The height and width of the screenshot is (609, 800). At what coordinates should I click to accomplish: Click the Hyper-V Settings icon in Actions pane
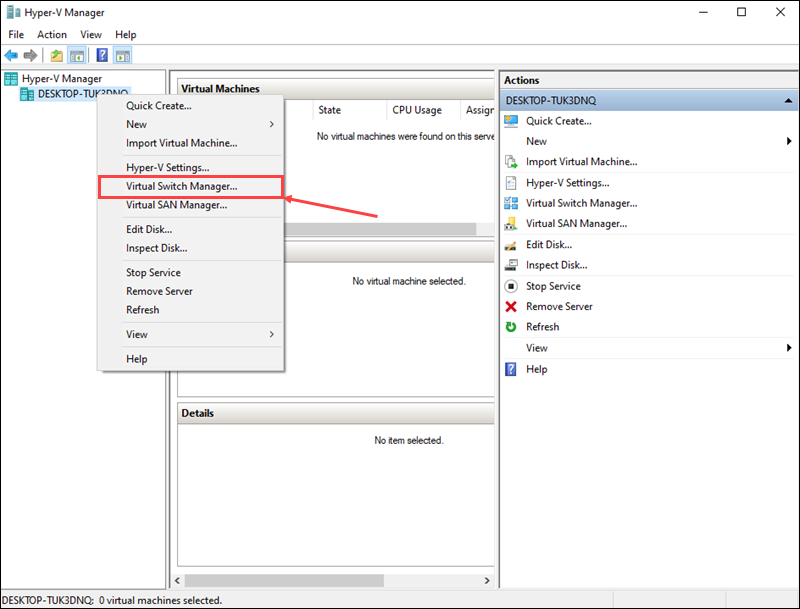point(511,183)
